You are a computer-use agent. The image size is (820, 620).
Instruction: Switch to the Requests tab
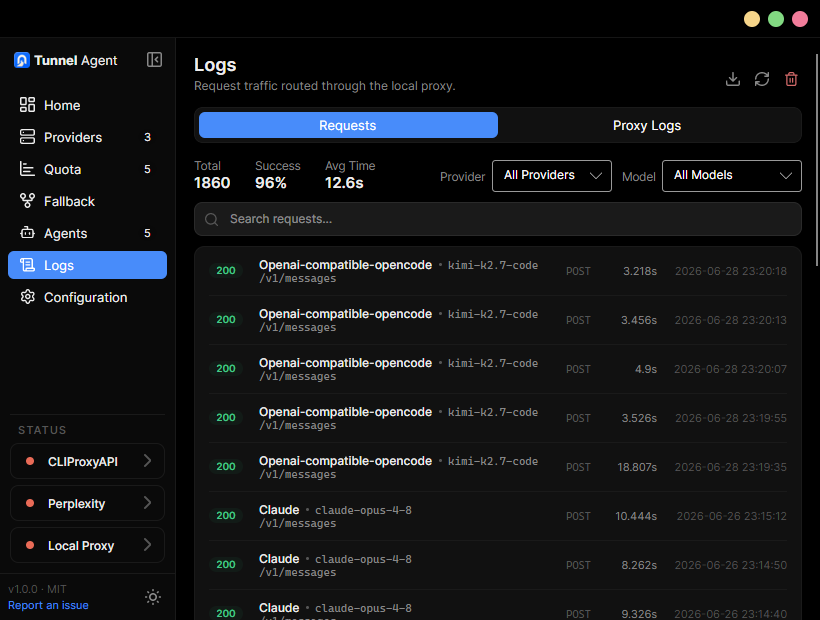(348, 125)
